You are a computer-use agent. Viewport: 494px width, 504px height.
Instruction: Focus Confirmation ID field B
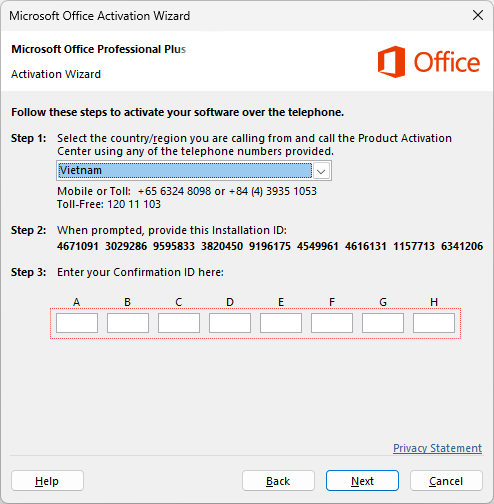pyautogui.click(x=128, y=323)
